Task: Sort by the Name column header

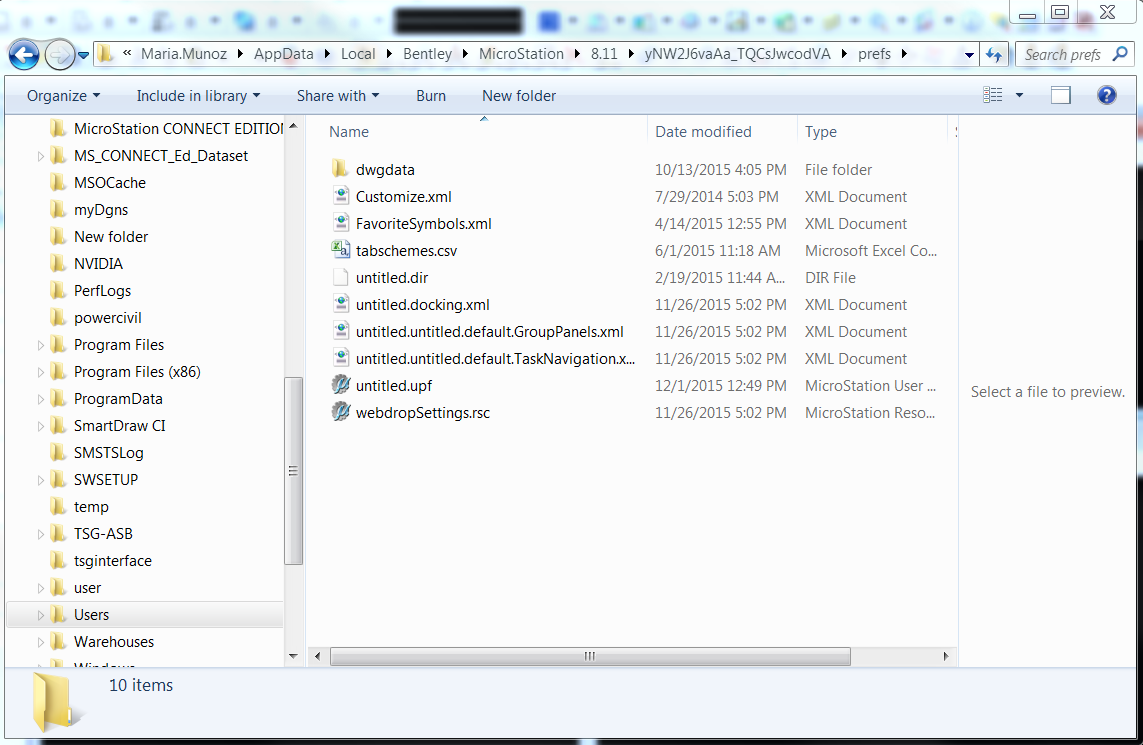Action: click(x=348, y=132)
